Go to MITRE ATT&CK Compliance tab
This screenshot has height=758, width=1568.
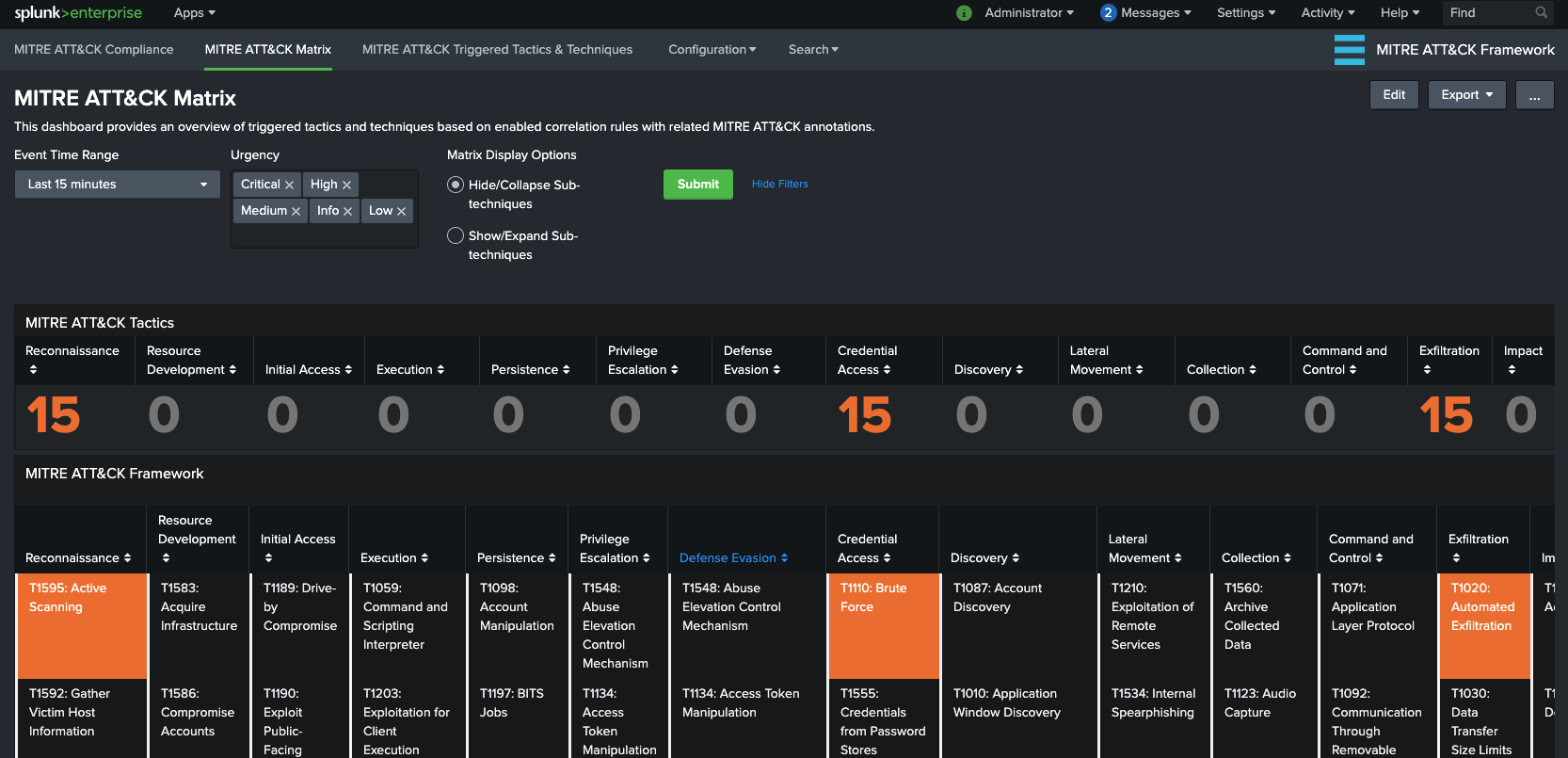point(94,50)
